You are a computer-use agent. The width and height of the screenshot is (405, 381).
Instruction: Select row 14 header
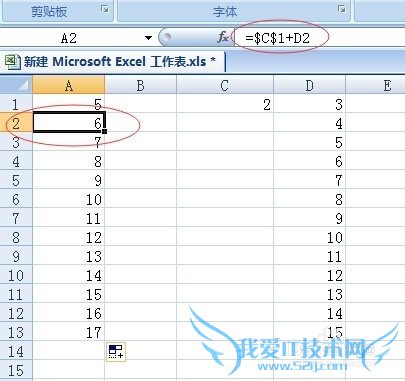16,351
